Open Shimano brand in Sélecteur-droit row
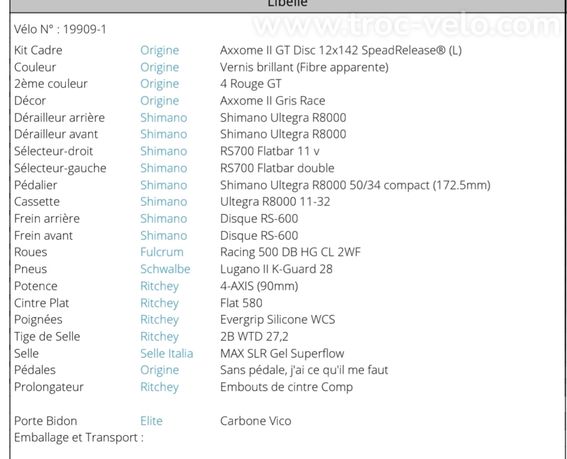 coord(163,151)
